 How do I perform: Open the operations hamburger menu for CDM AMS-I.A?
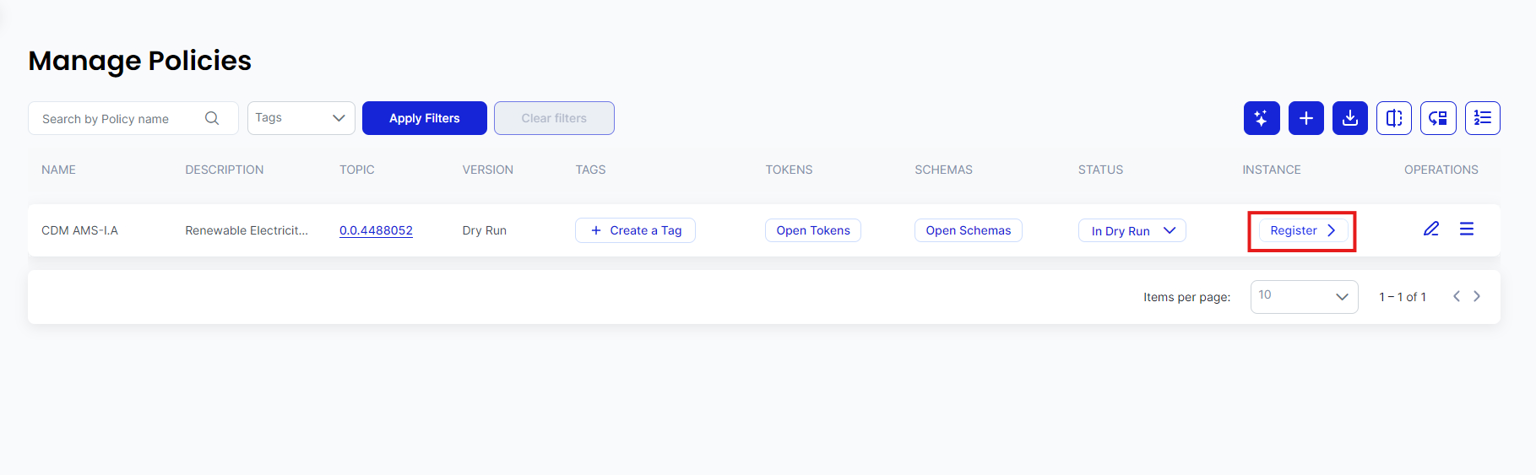pyautogui.click(x=1466, y=229)
